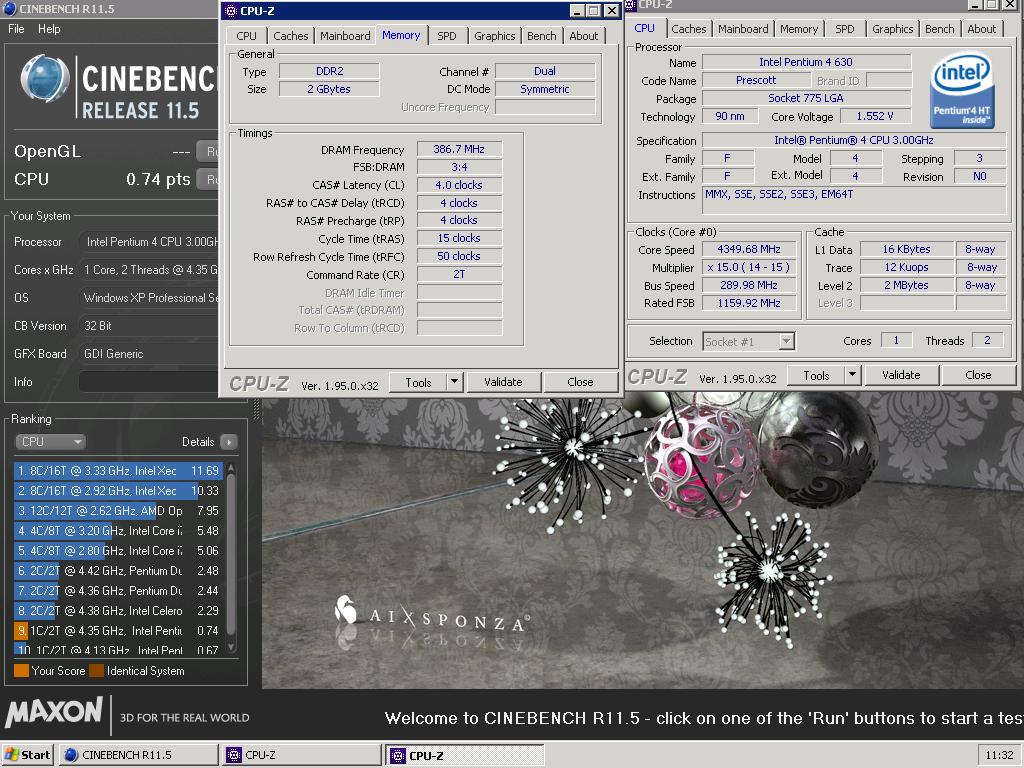The height and width of the screenshot is (768, 1024).
Task: Click the Identical System brown legend swatch
Action: click(x=97, y=671)
